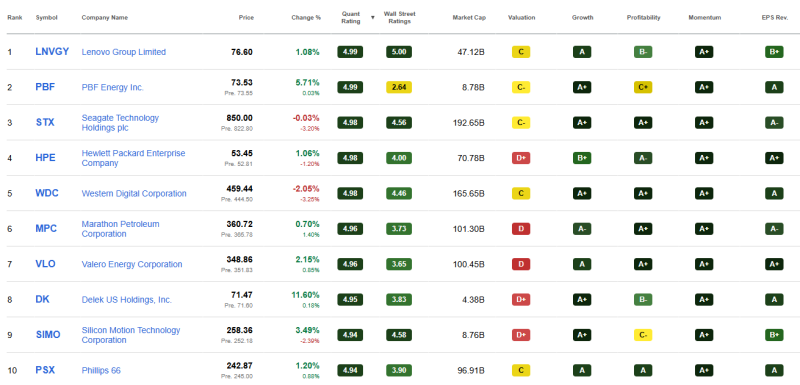Click PSX's A+ momentum grade badge
The width and height of the screenshot is (800, 385).
click(704, 370)
